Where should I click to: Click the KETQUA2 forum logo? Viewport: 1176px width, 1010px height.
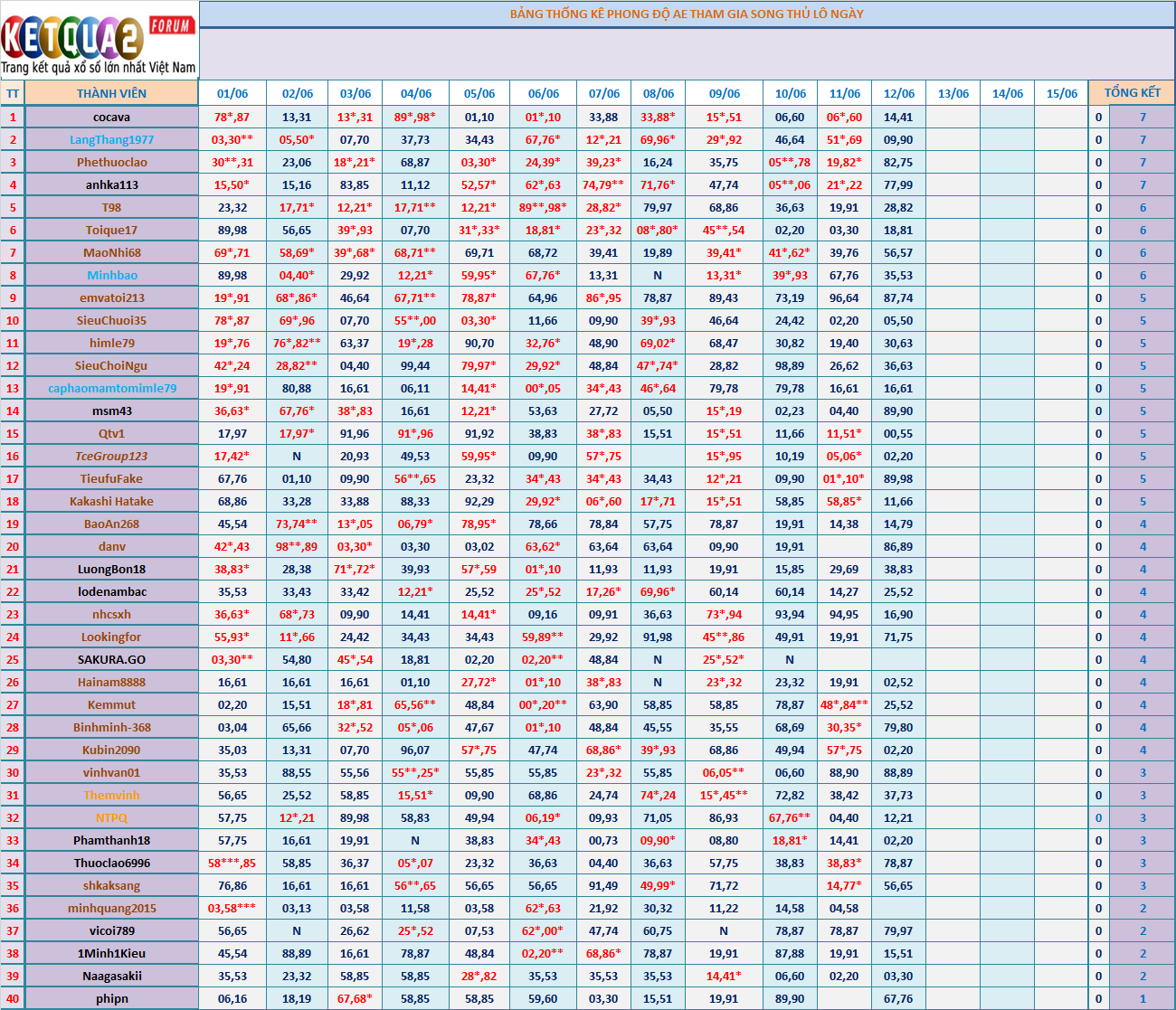click(98, 42)
